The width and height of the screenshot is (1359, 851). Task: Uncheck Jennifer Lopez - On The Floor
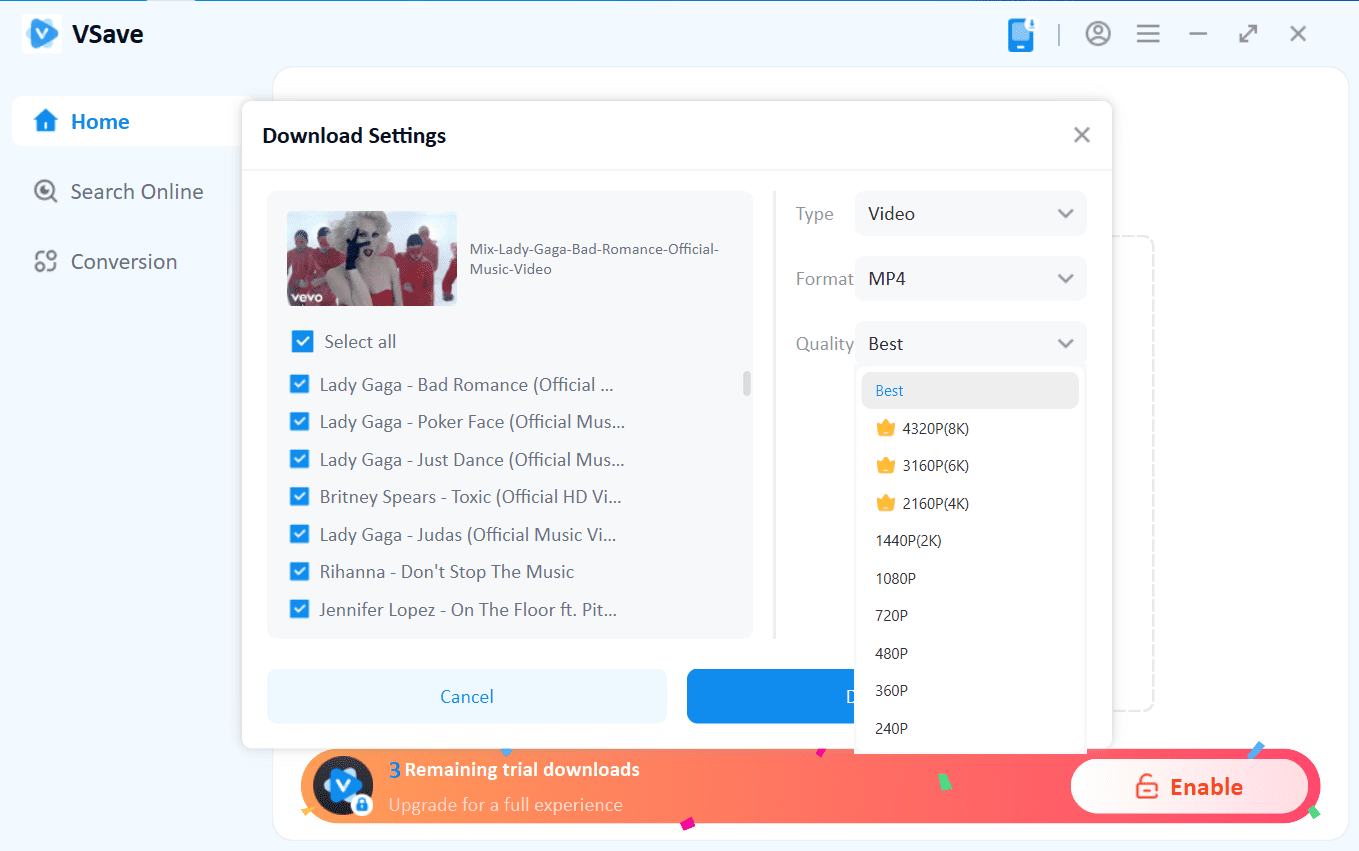(x=299, y=610)
